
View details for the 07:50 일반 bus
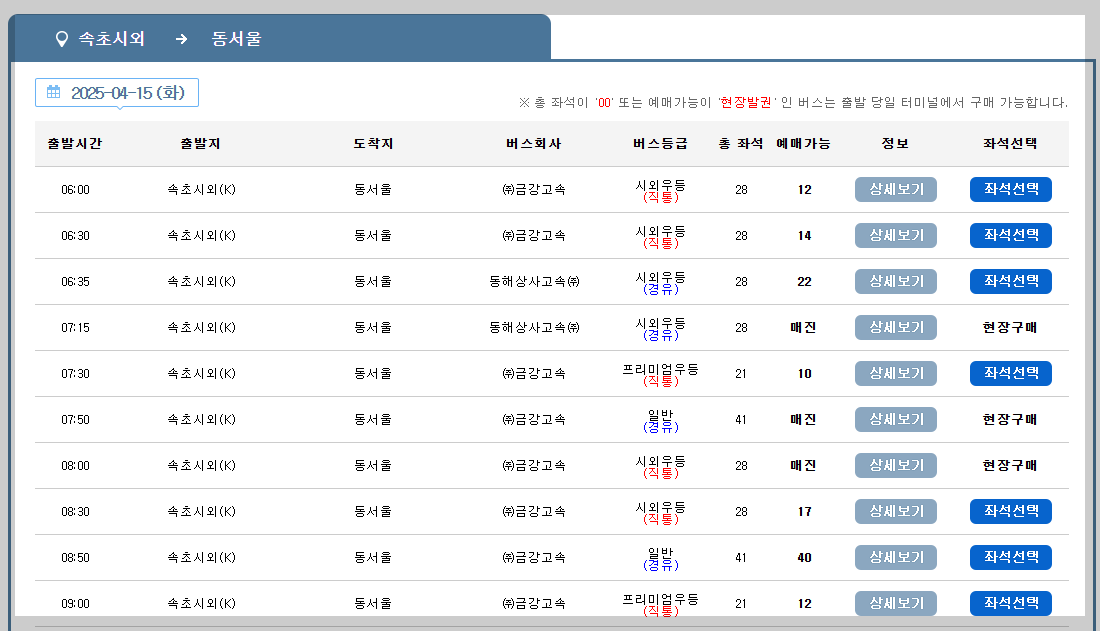pos(895,419)
